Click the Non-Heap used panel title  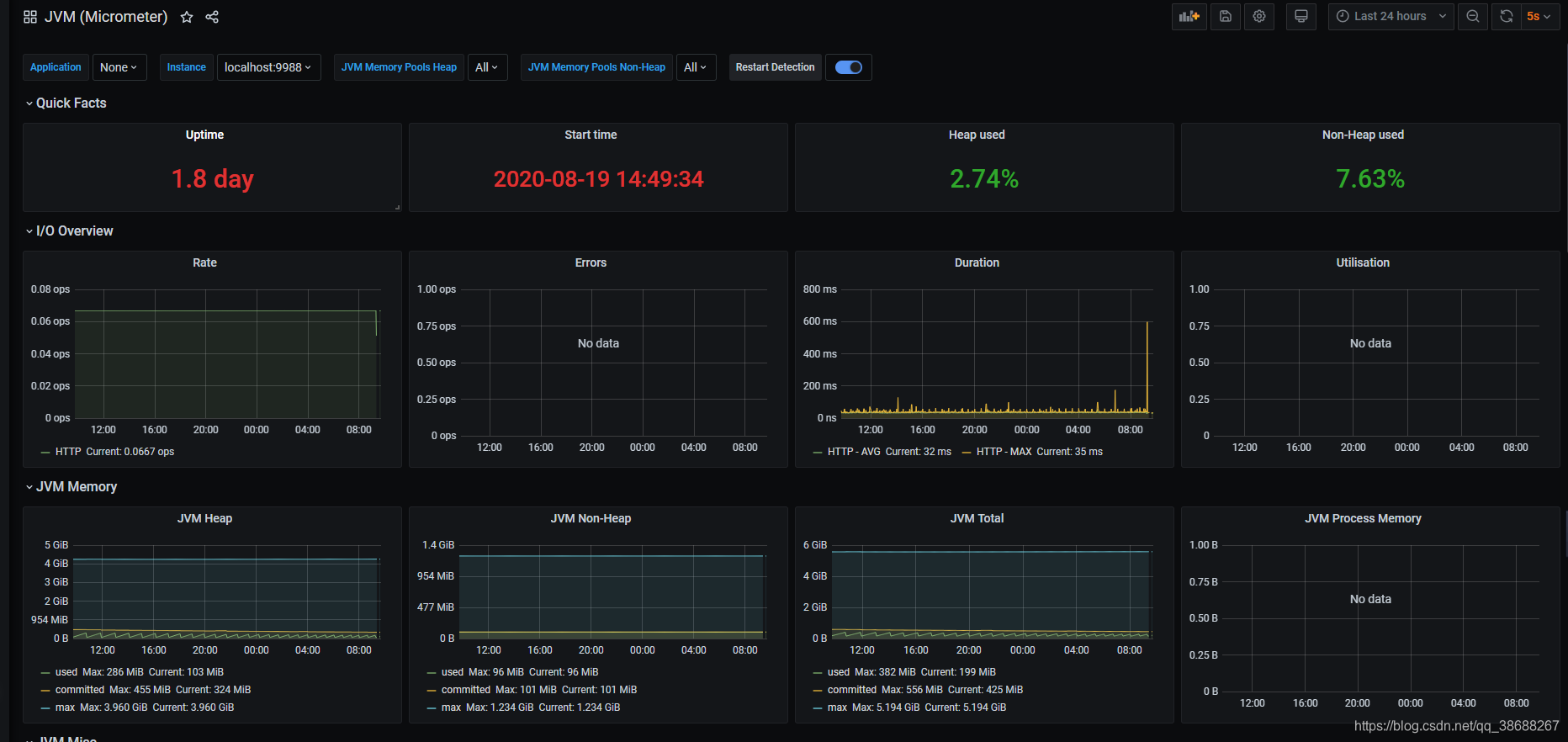coord(1363,135)
